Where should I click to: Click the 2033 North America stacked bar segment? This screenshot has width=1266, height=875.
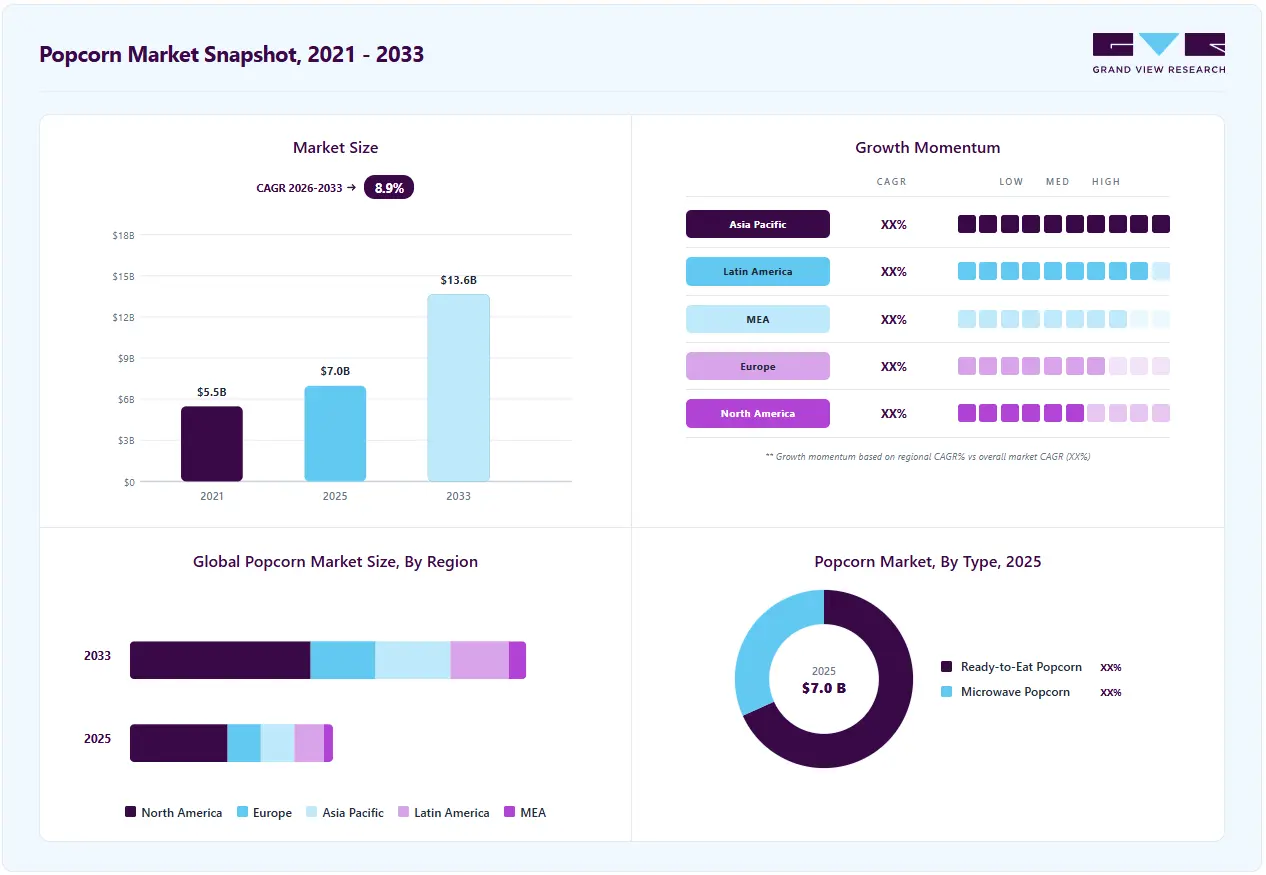coord(220,660)
